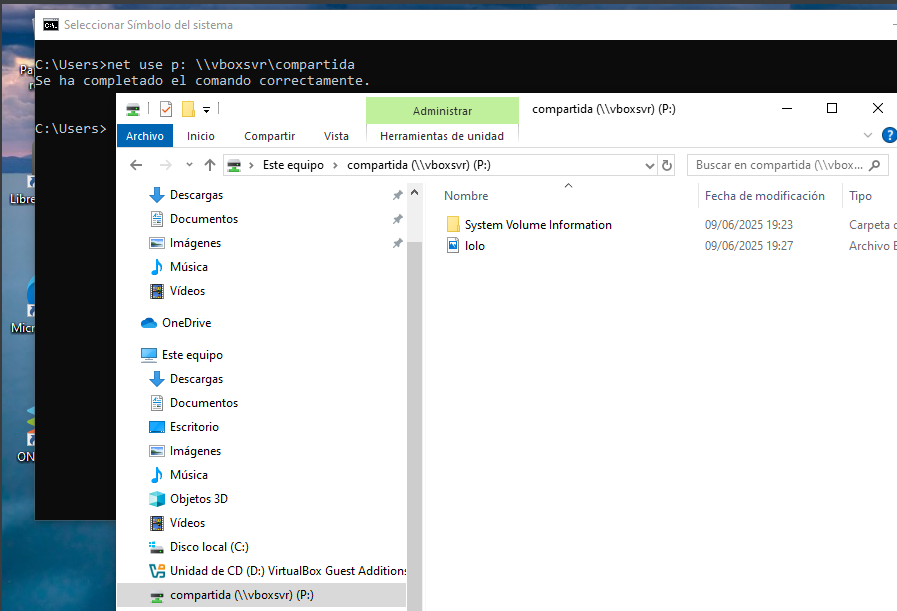Image resolution: width=897 pixels, height=611 pixels.
Task: Click the OneDrive cloud icon
Action: pyautogui.click(x=149, y=323)
